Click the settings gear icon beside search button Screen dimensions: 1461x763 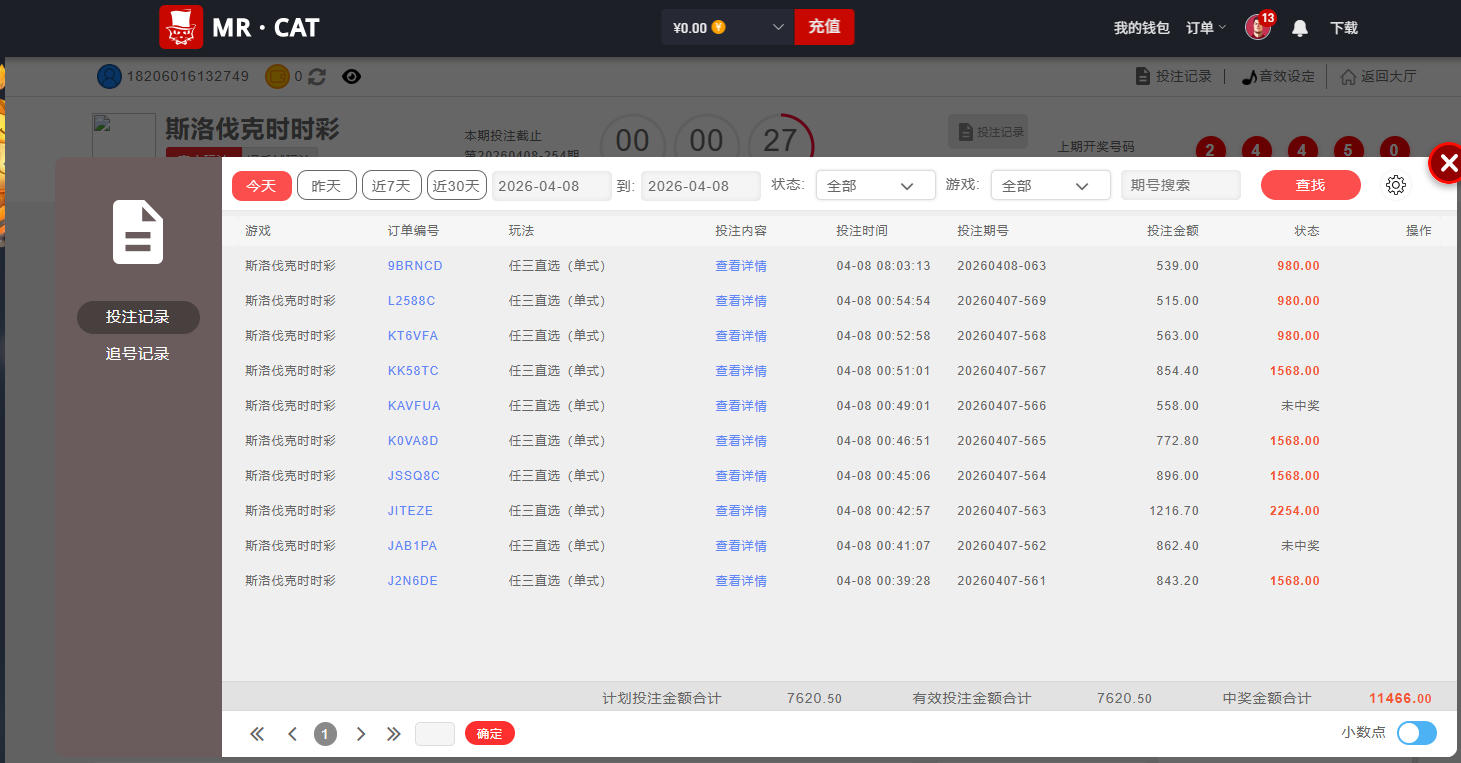(x=1396, y=185)
